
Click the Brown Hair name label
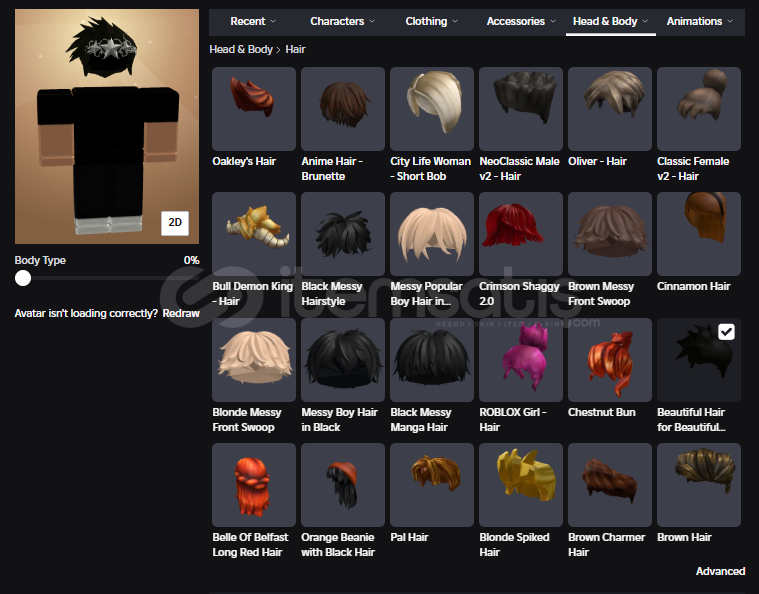[x=684, y=537]
